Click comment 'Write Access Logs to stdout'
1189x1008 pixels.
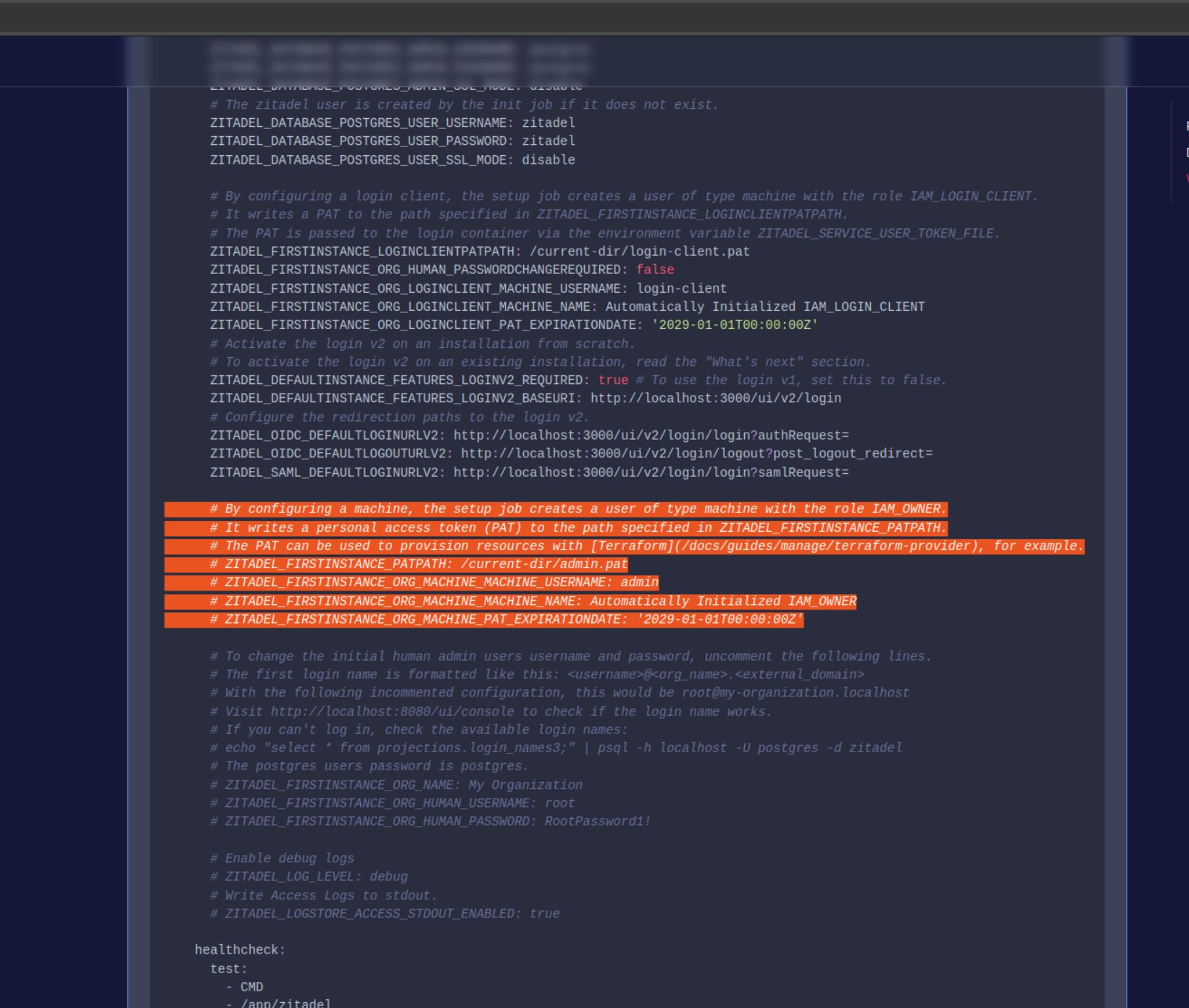pyautogui.click(x=324, y=896)
